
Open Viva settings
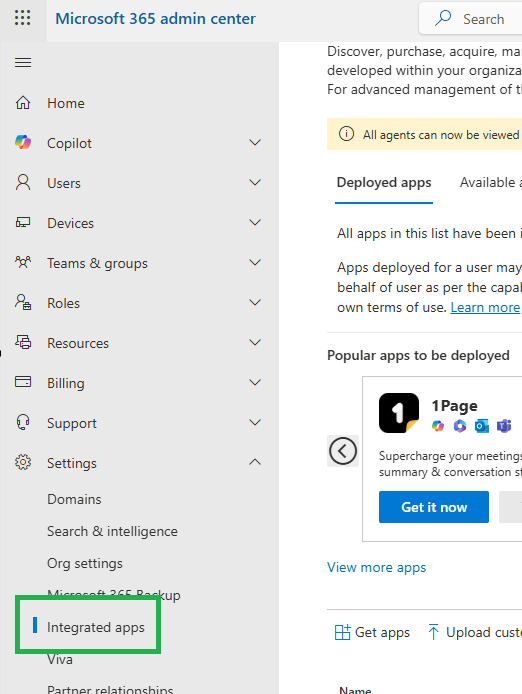(x=60, y=659)
